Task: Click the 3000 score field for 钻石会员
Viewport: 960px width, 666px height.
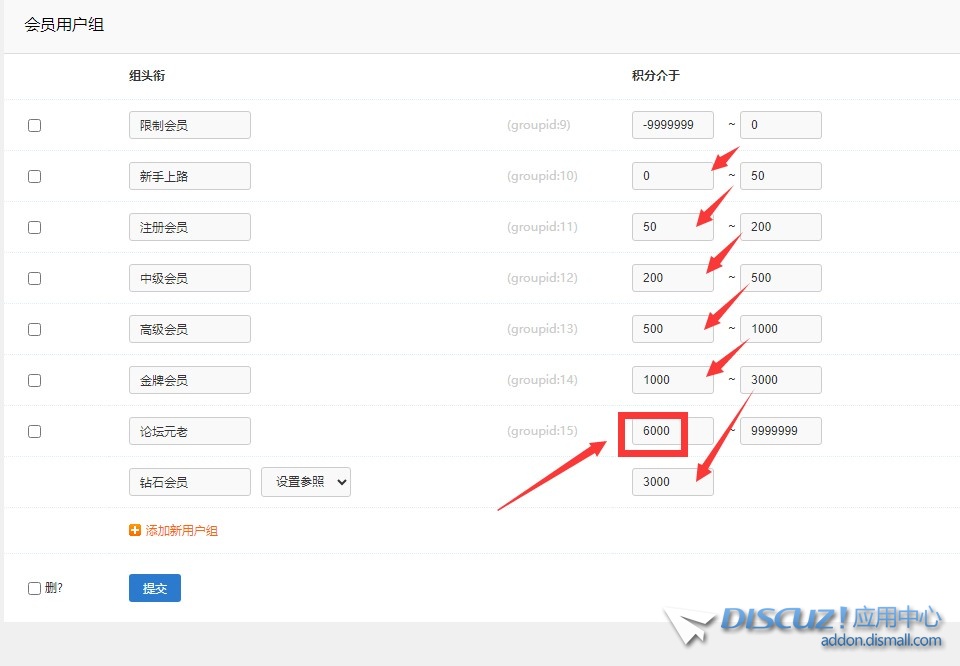Action: [673, 482]
